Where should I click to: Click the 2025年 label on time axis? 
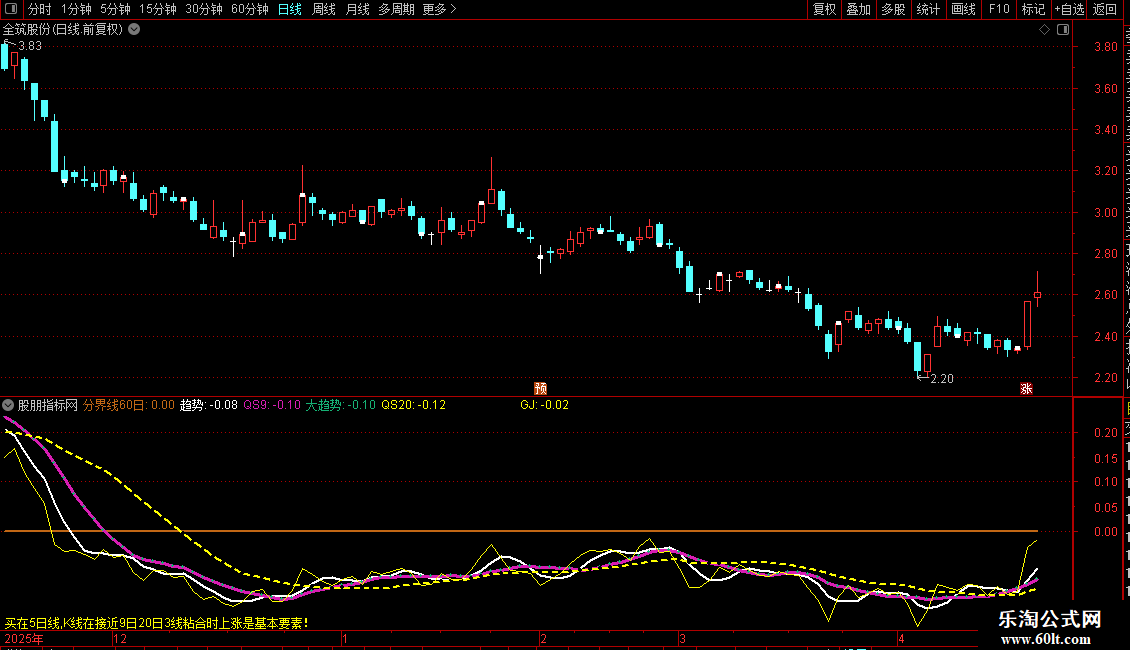coord(24,638)
